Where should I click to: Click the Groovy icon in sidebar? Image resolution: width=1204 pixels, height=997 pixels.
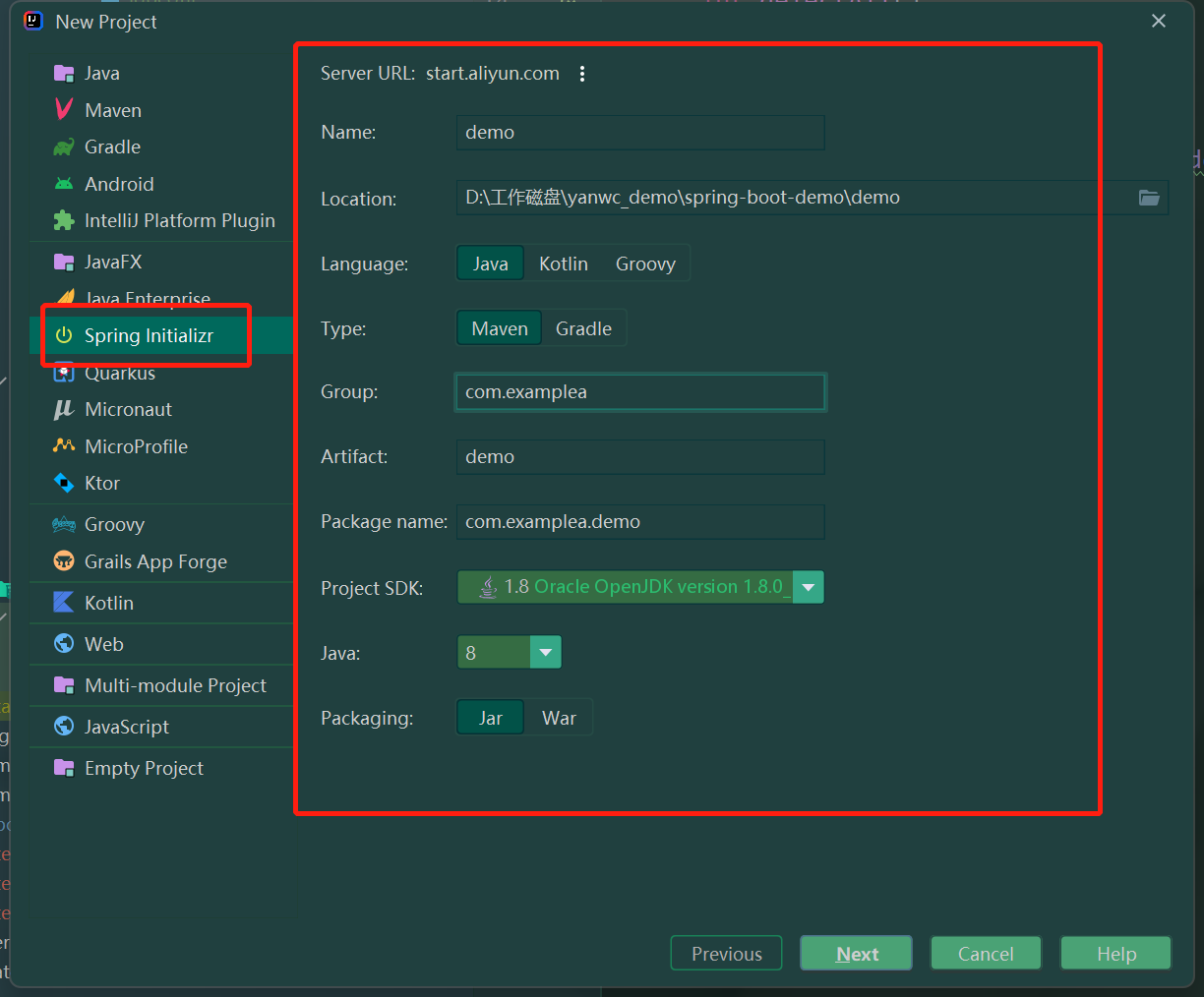click(x=64, y=524)
